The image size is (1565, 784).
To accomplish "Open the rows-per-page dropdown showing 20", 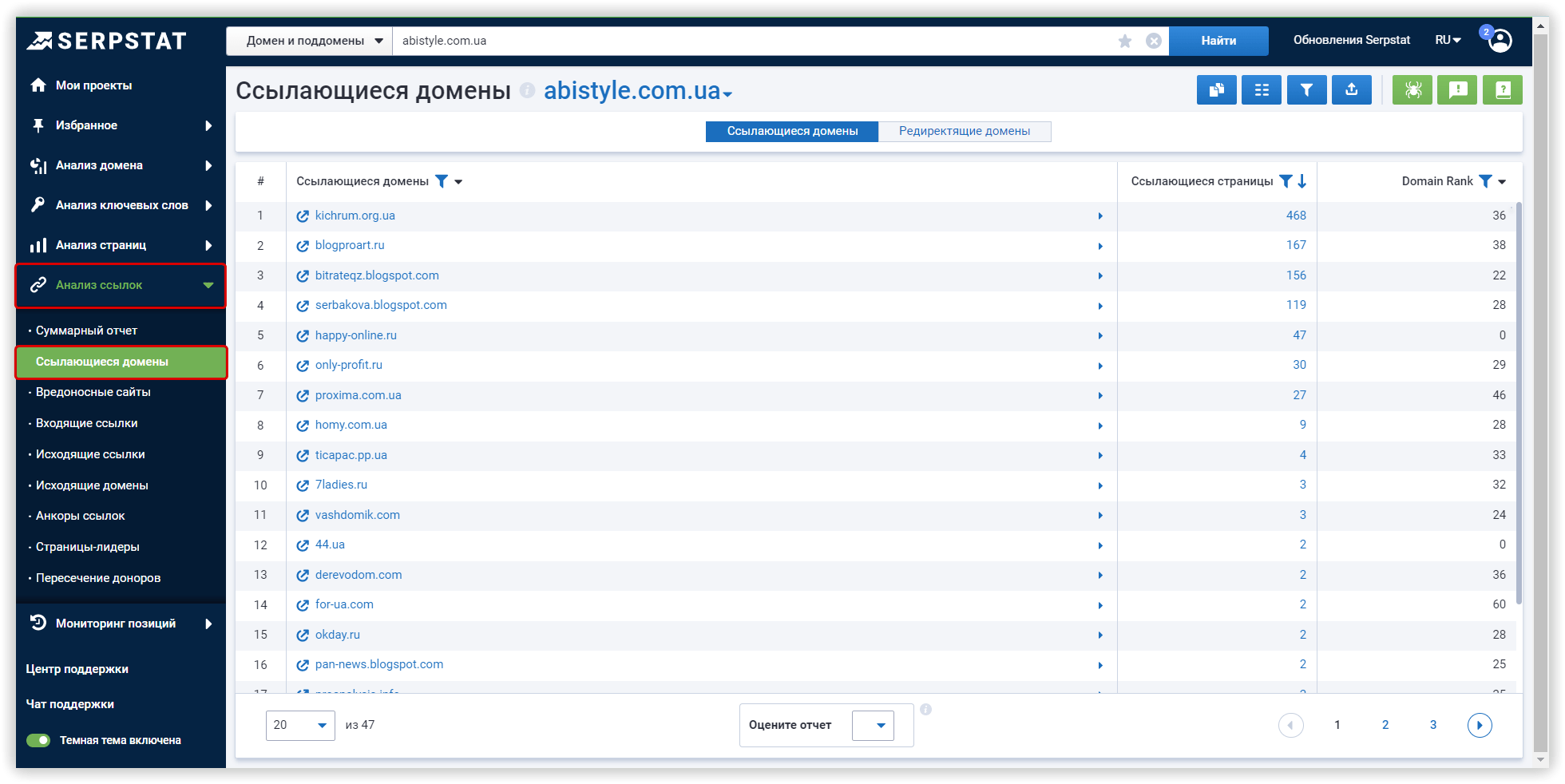I will [300, 725].
